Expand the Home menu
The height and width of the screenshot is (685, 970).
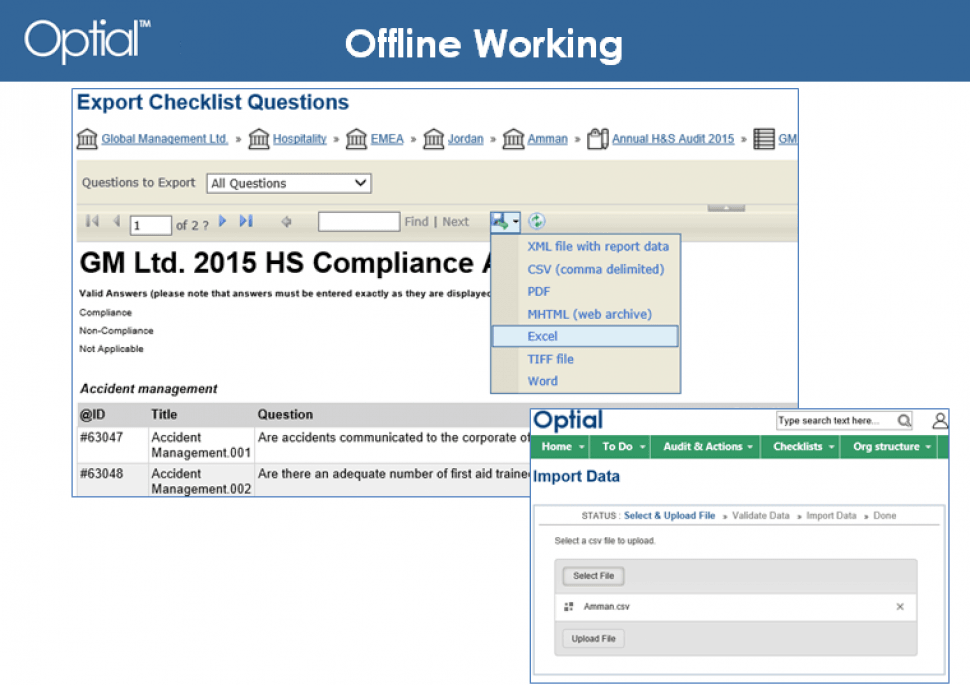562,446
